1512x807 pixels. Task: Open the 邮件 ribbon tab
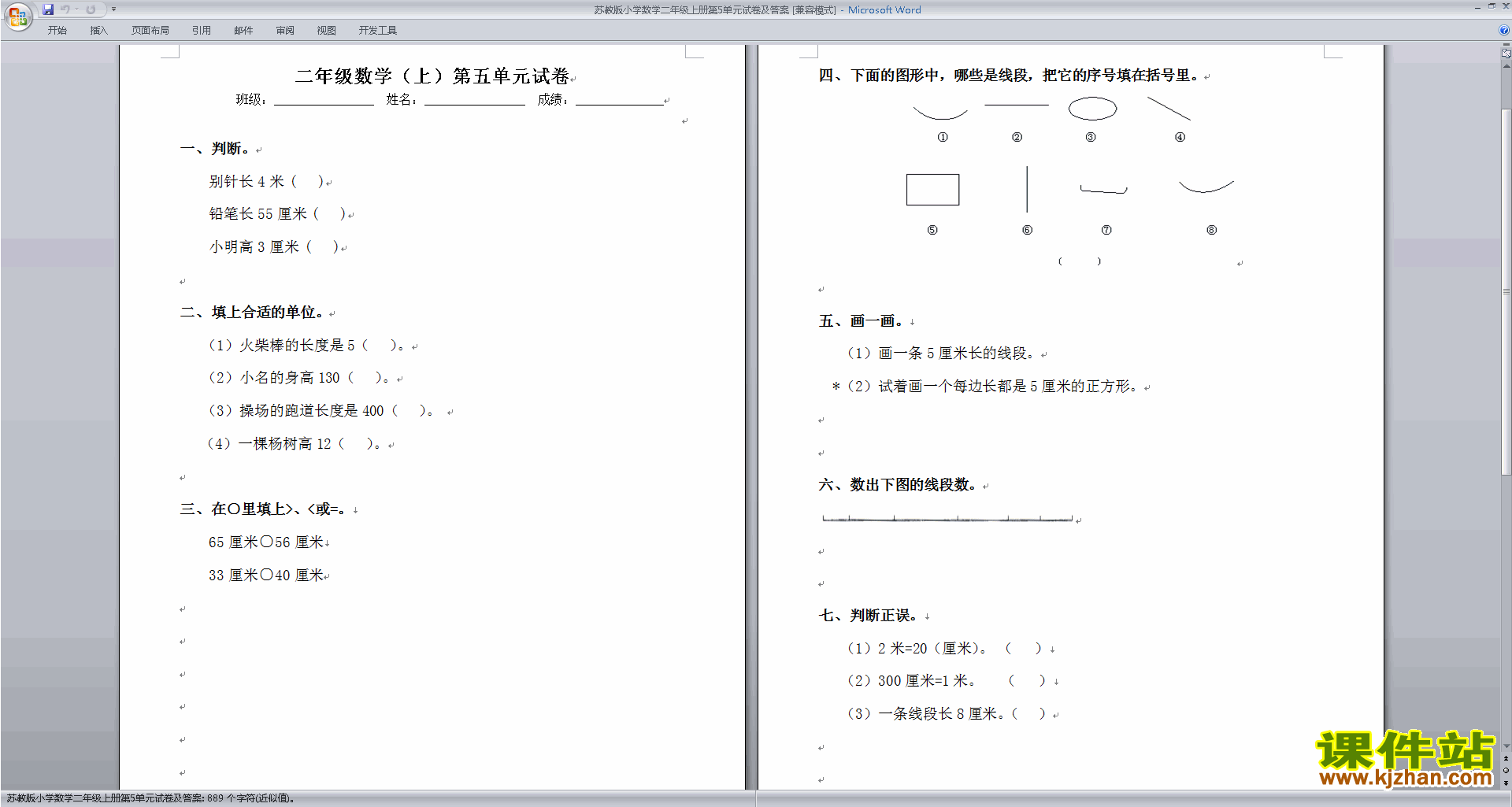243,31
